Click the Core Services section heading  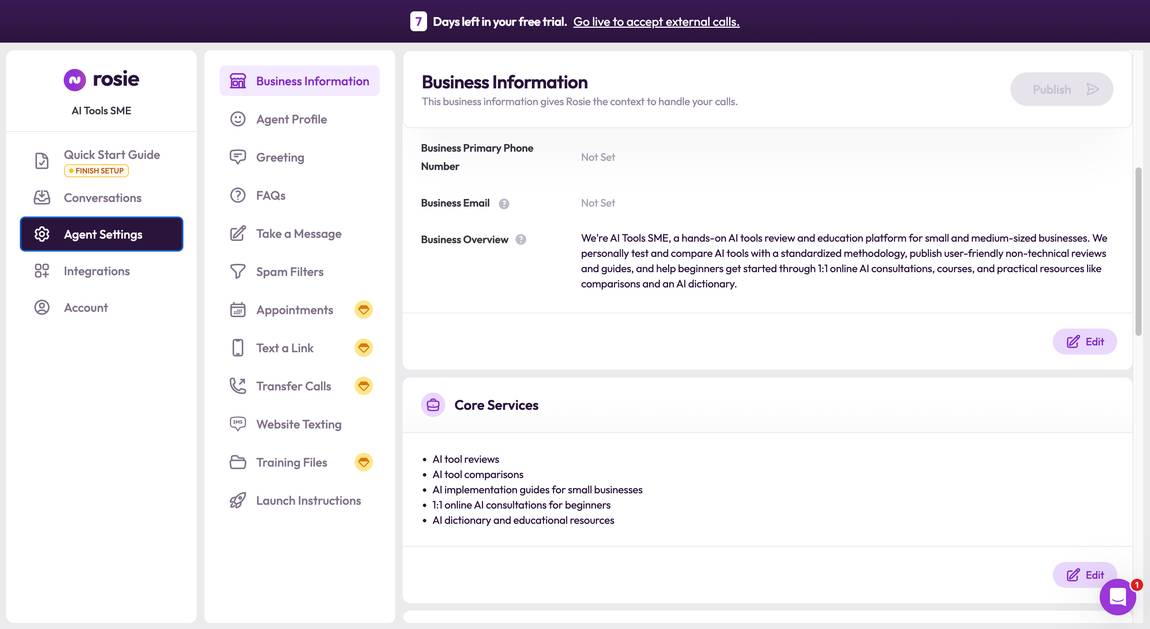click(x=497, y=405)
